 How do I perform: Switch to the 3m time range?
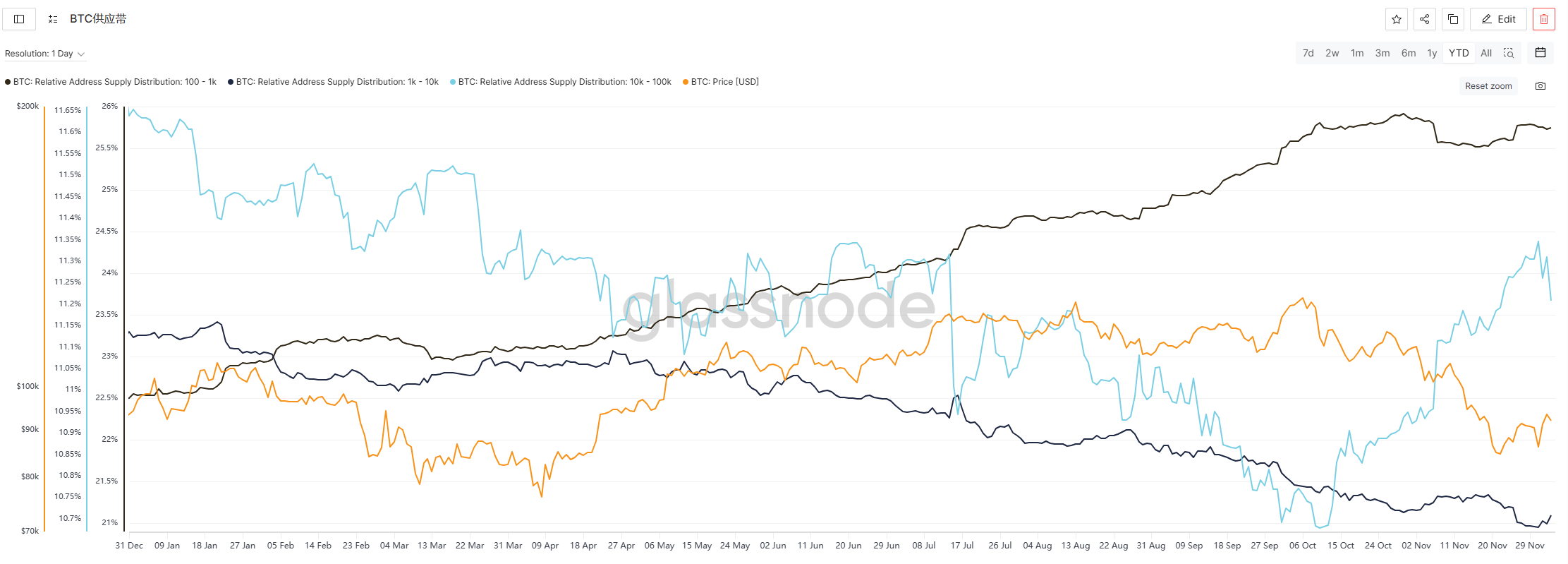click(1382, 53)
